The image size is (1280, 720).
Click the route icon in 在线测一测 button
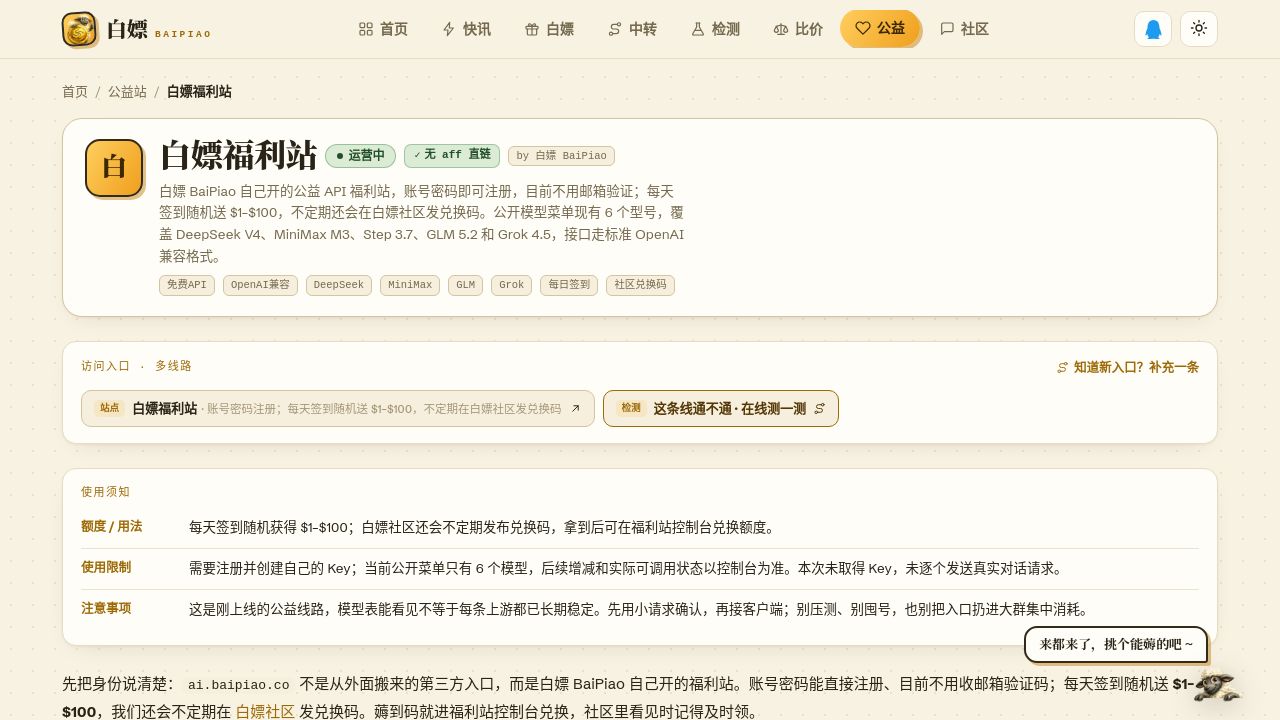pyautogui.click(x=820, y=408)
